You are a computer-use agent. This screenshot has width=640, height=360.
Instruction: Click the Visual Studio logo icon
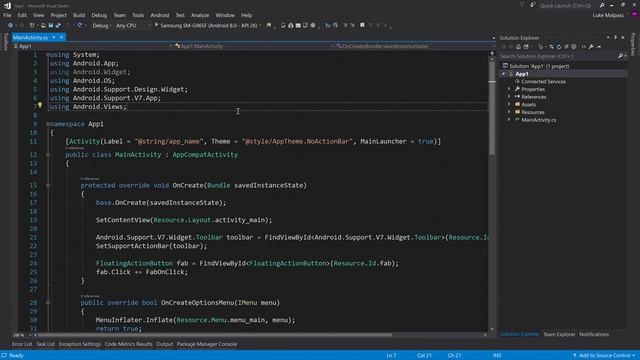pyautogui.click(x=7, y=5)
